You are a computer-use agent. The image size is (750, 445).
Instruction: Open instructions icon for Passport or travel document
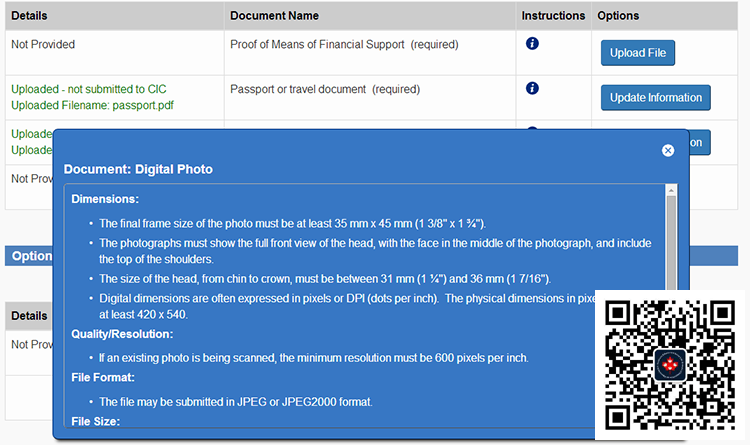click(x=532, y=88)
